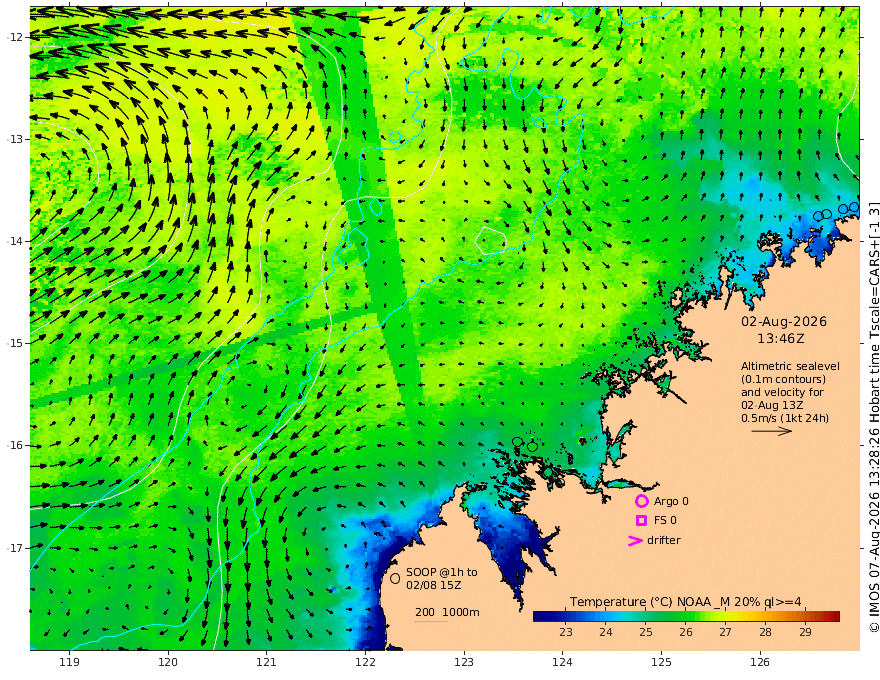Click the magenta Argo circle legend icon
Screen dimensions: 880x680
[641, 501]
